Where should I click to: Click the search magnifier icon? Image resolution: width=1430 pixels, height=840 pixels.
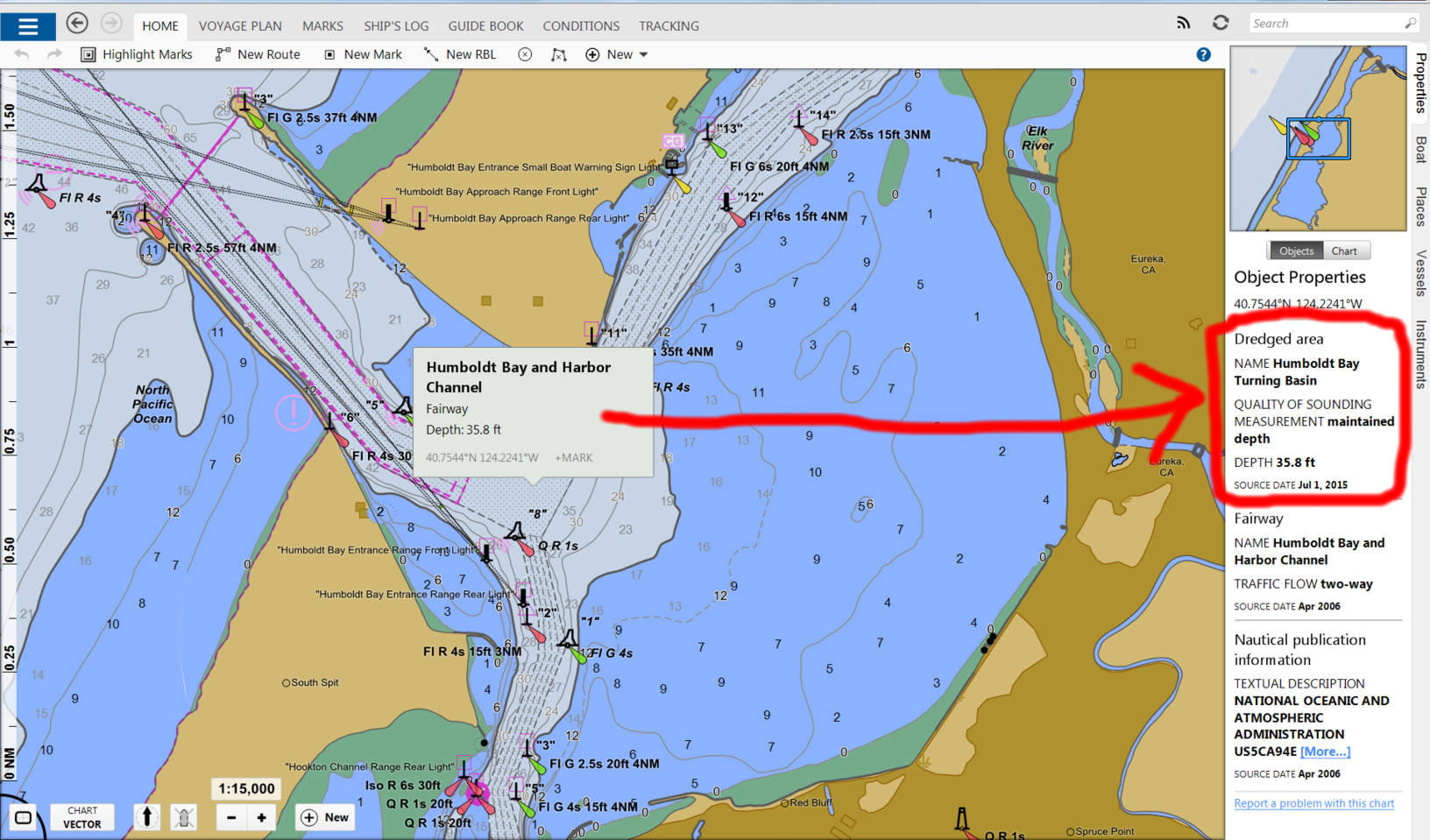click(1410, 24)
